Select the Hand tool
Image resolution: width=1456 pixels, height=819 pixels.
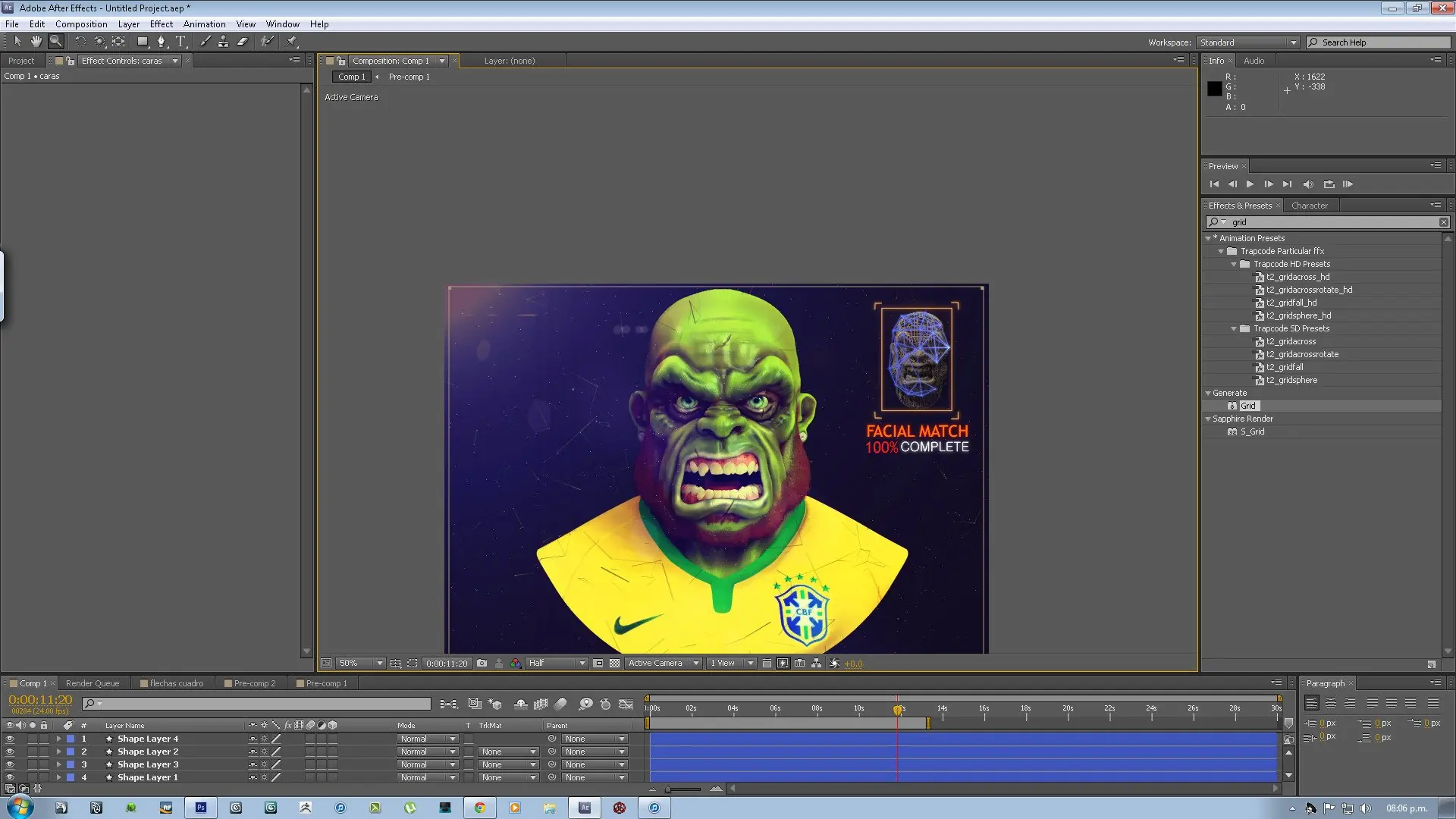tap(36, 42)
